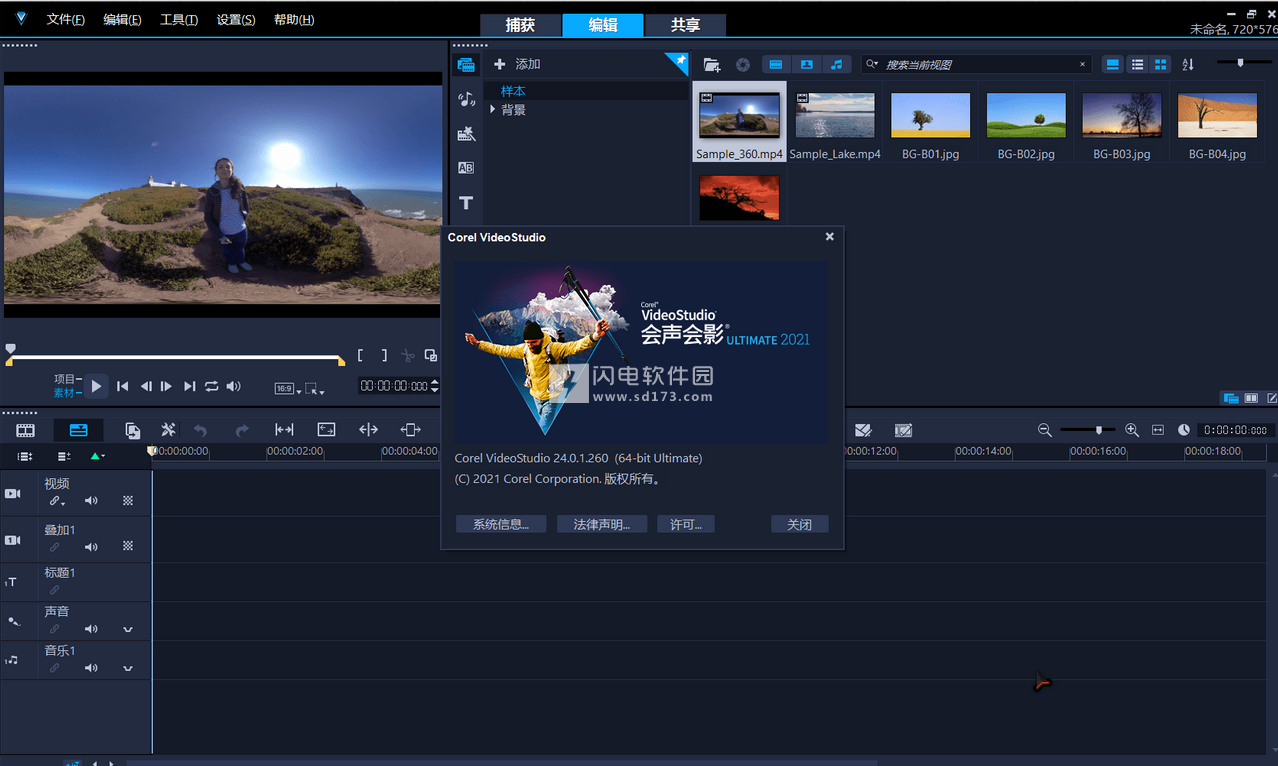This screenshot has width=1278, height=766.
Task: Click the preview scrubber jog bar
Action: 175,357
